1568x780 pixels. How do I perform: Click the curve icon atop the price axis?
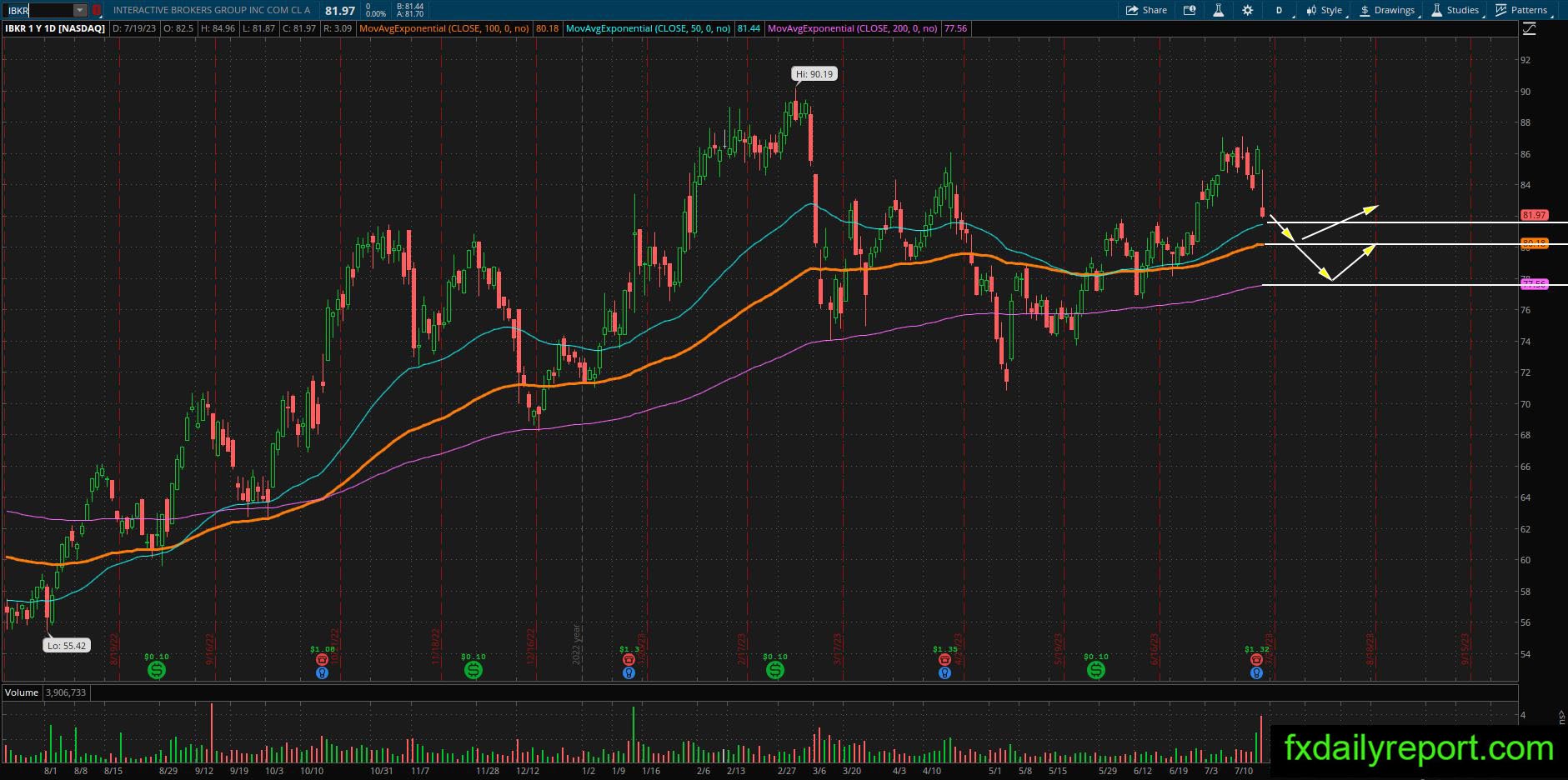(1529, 29)
